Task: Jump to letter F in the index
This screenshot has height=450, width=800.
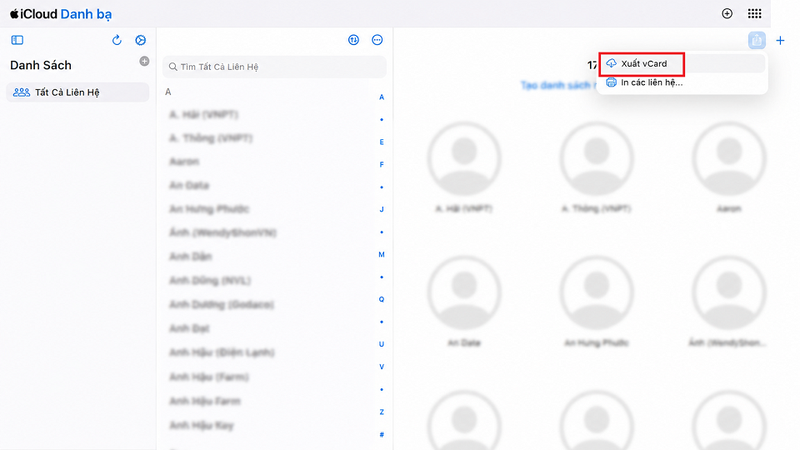Action: pos(381,164)
